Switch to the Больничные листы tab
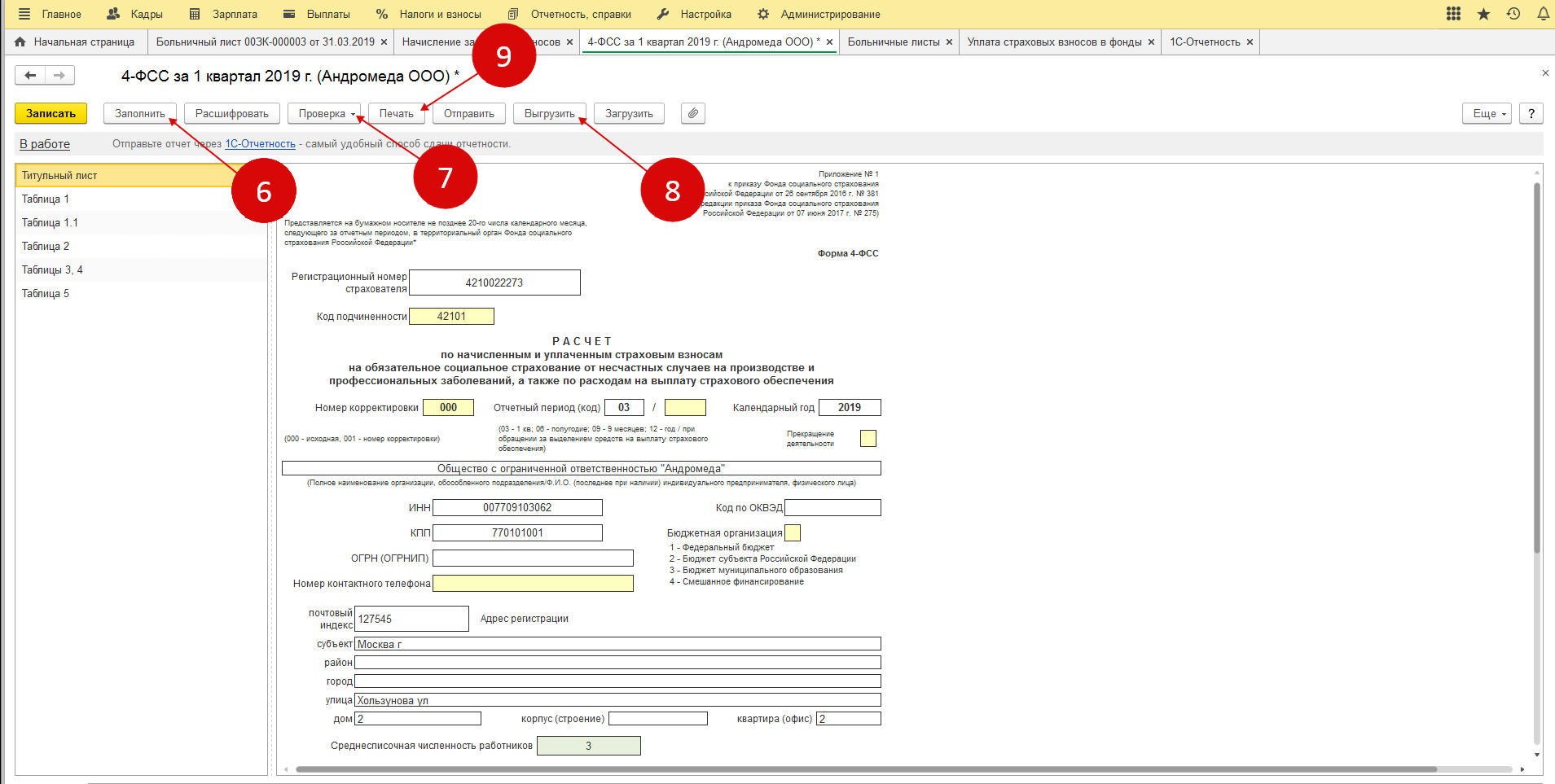1555x784 pixels. point(893,42)
